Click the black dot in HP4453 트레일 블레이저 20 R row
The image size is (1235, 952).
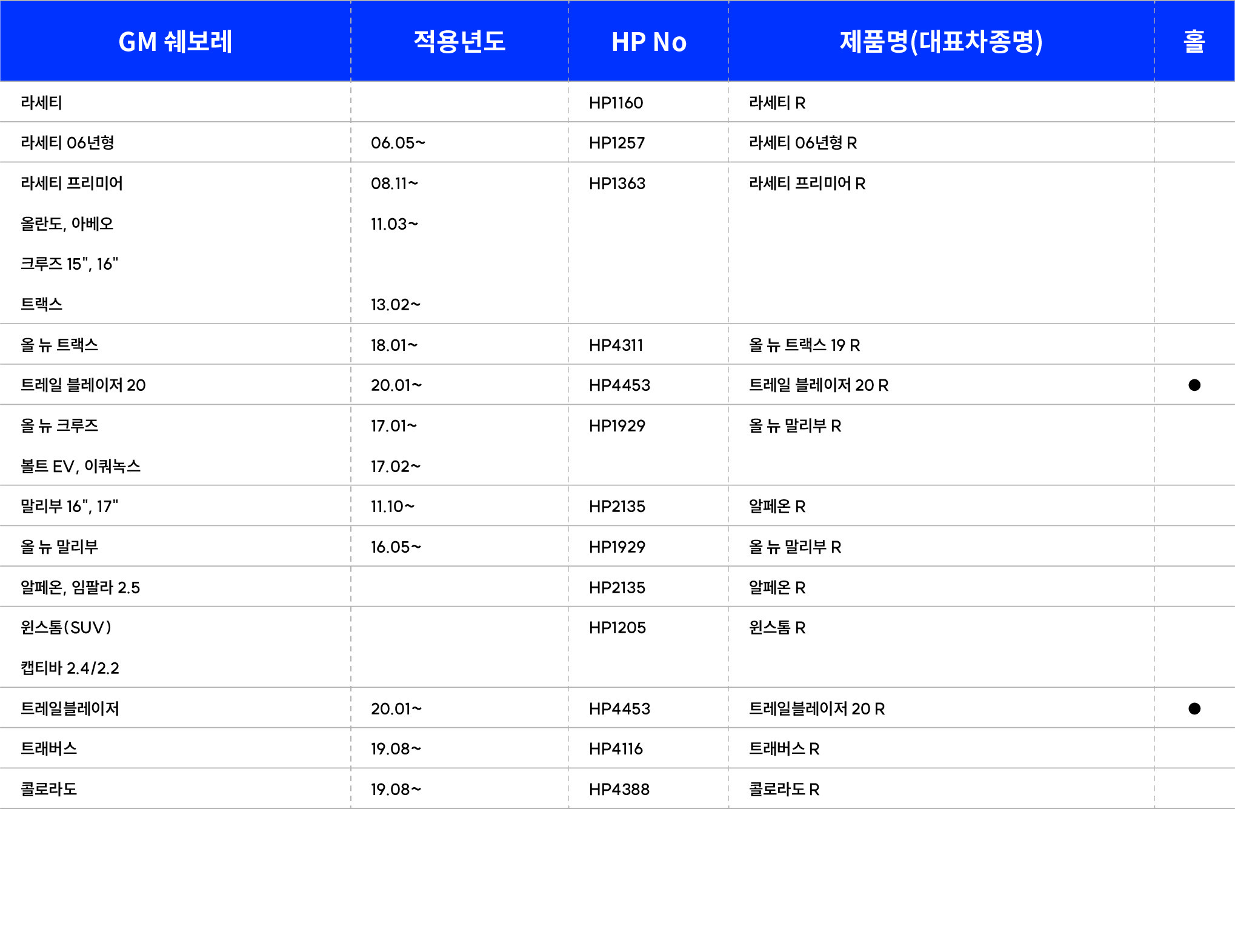tap(1194, 385)
